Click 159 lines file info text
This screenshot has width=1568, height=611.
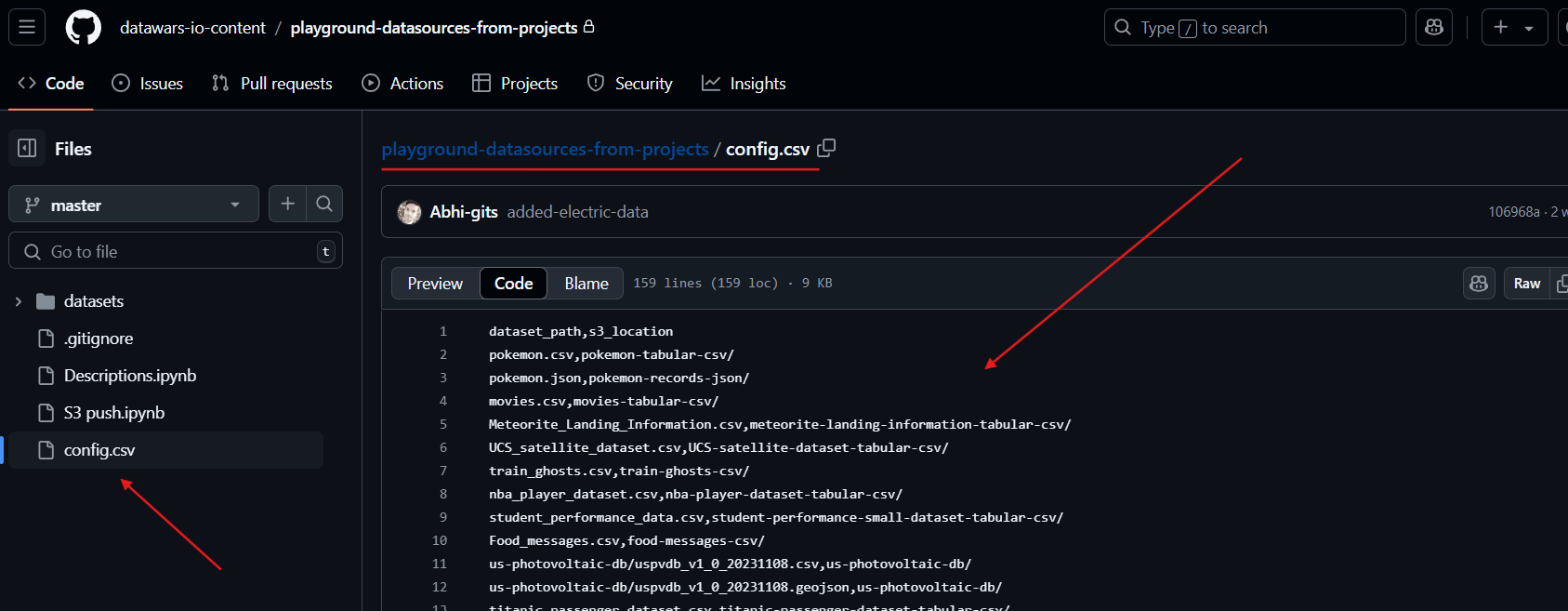tap(732, 283)
